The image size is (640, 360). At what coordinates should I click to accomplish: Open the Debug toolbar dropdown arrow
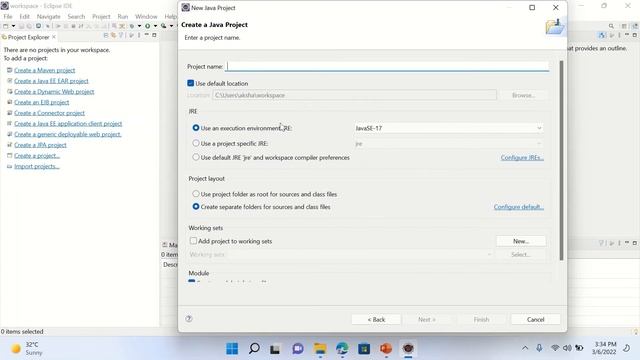(x=139, y=26)
